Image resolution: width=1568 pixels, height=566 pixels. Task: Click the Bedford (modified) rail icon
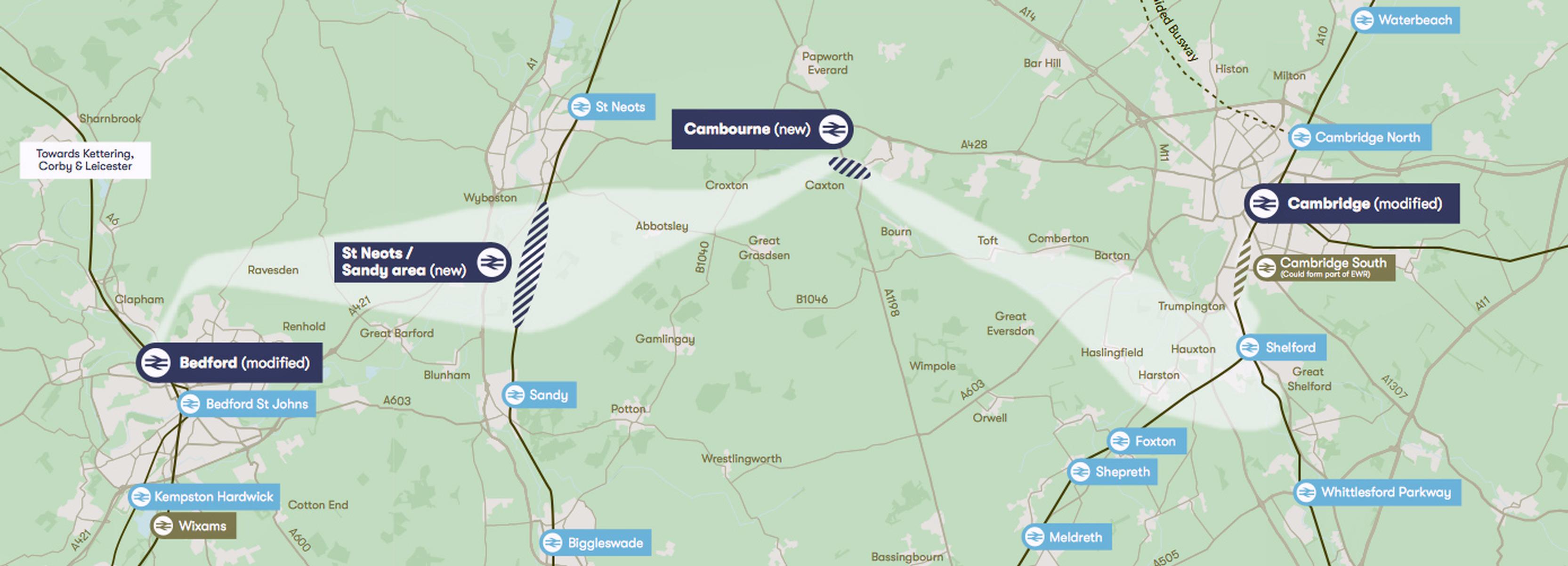pyautogui.click(x=156, y=363)
